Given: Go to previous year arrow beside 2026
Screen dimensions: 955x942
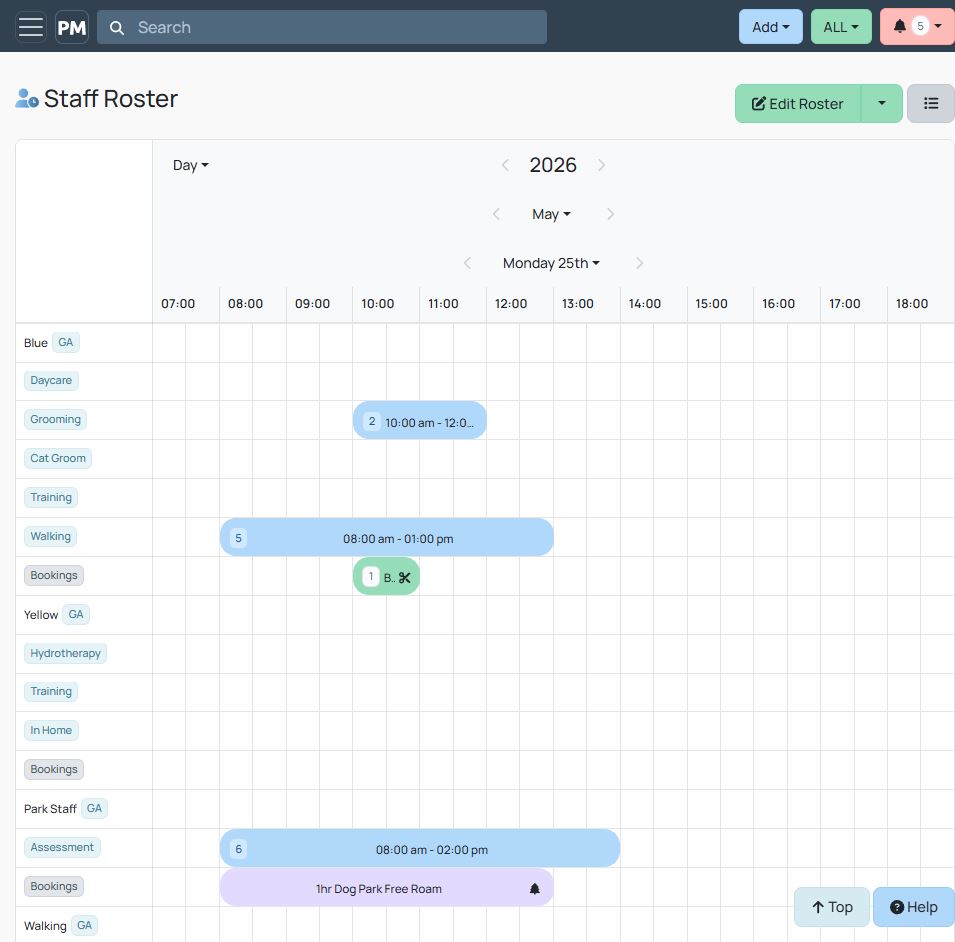Looking at the screenshot, I should point(505,165).
